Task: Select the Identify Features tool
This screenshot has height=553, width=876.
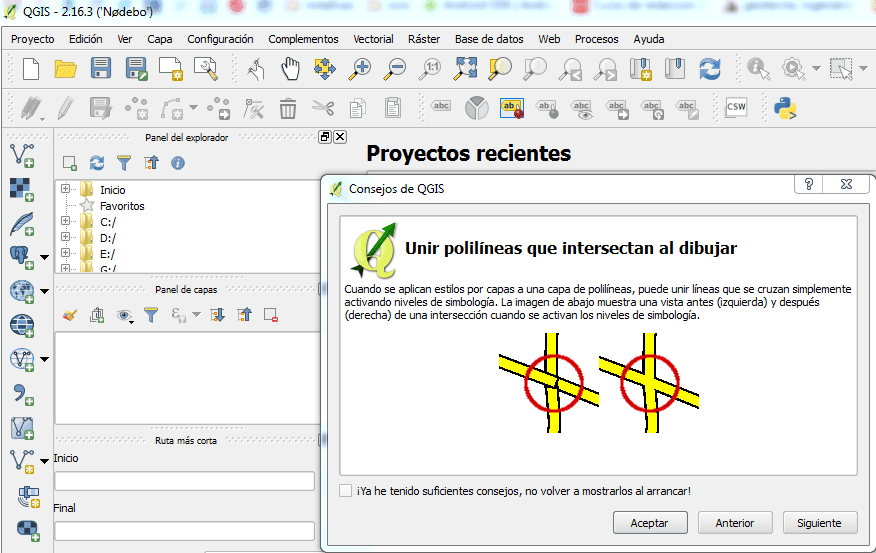Action: point(758,69)
